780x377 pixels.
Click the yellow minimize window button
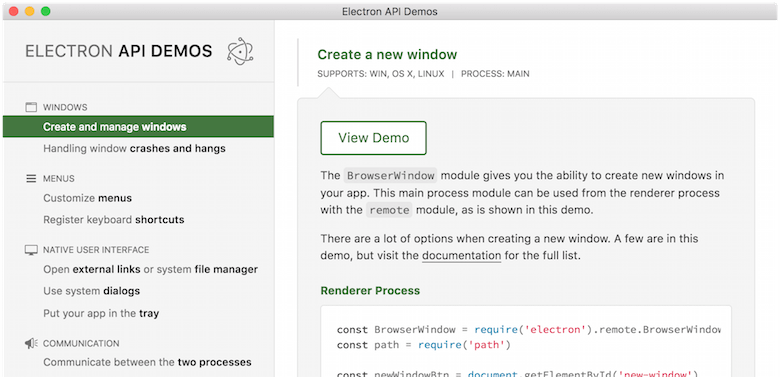point(30,11)
